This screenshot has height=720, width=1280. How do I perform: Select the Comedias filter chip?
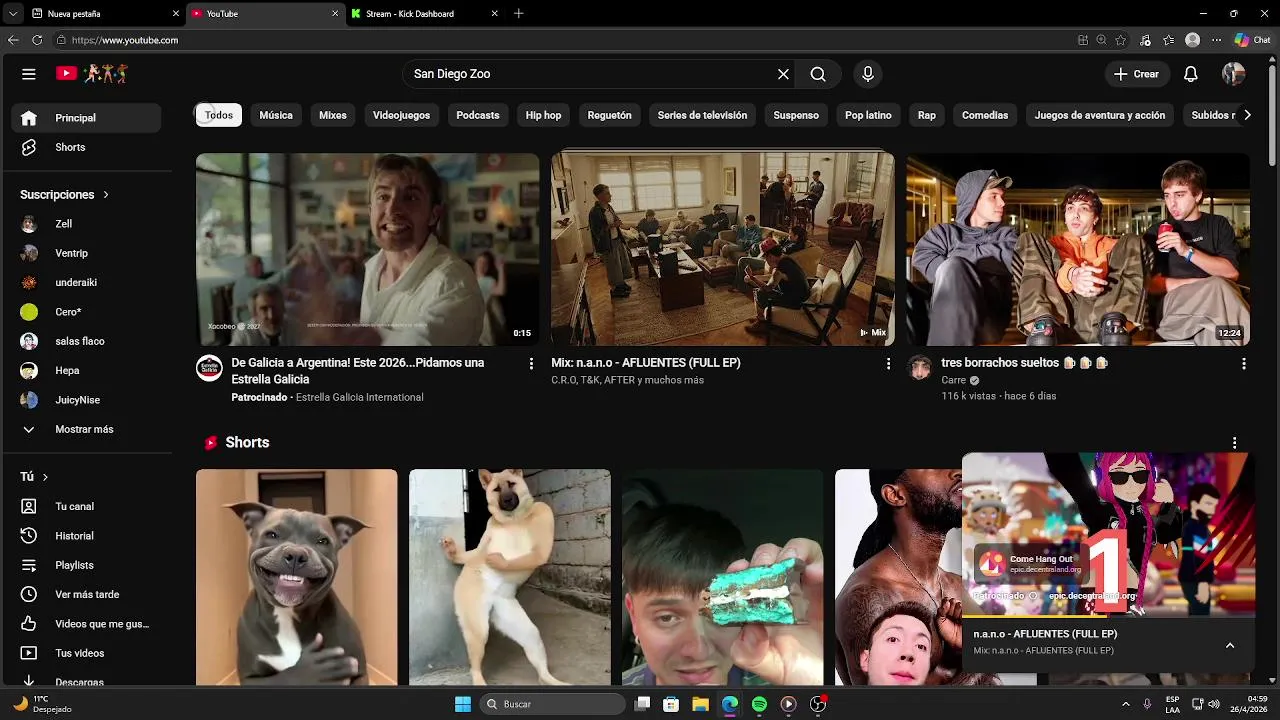coord(985,115)
